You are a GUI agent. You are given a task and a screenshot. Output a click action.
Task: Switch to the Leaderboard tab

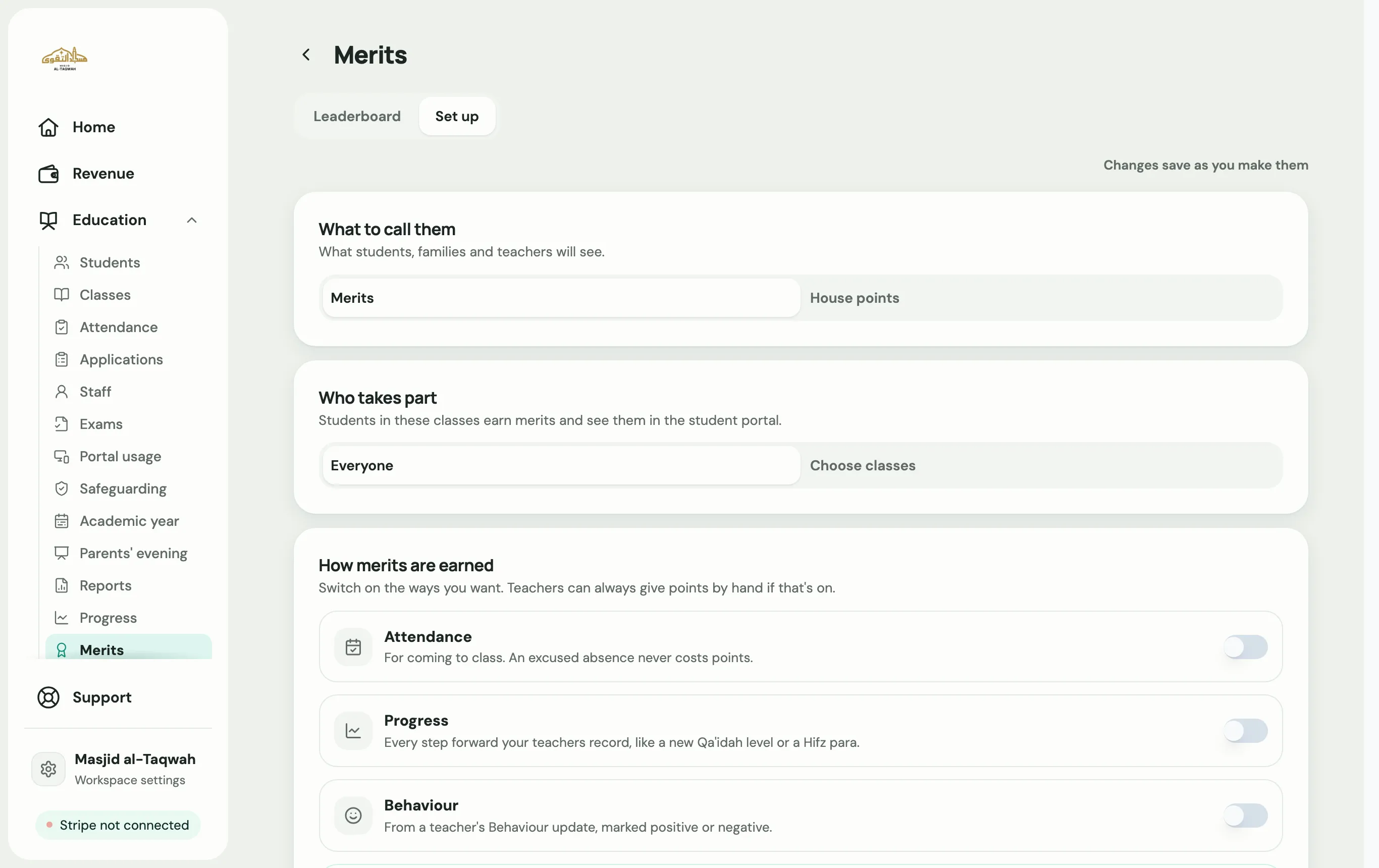click(x=357, y=116)
